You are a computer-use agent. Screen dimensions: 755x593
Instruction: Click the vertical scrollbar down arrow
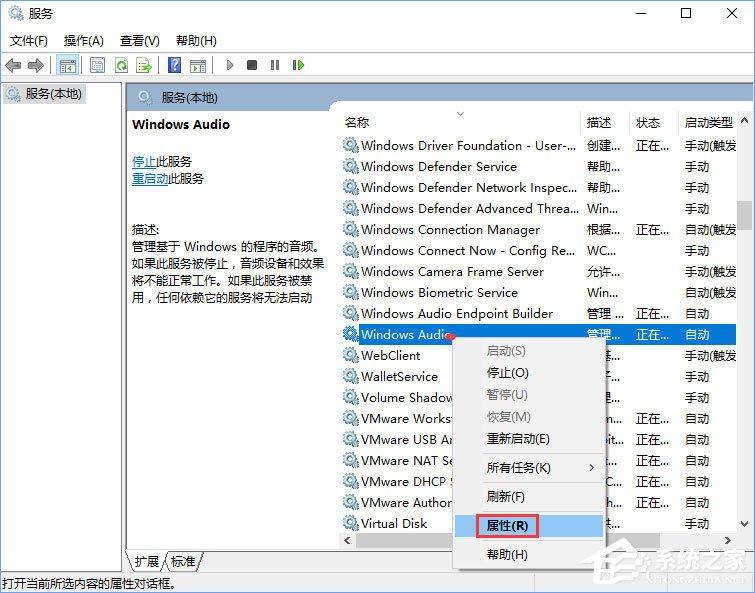click(x=744, y=524)
